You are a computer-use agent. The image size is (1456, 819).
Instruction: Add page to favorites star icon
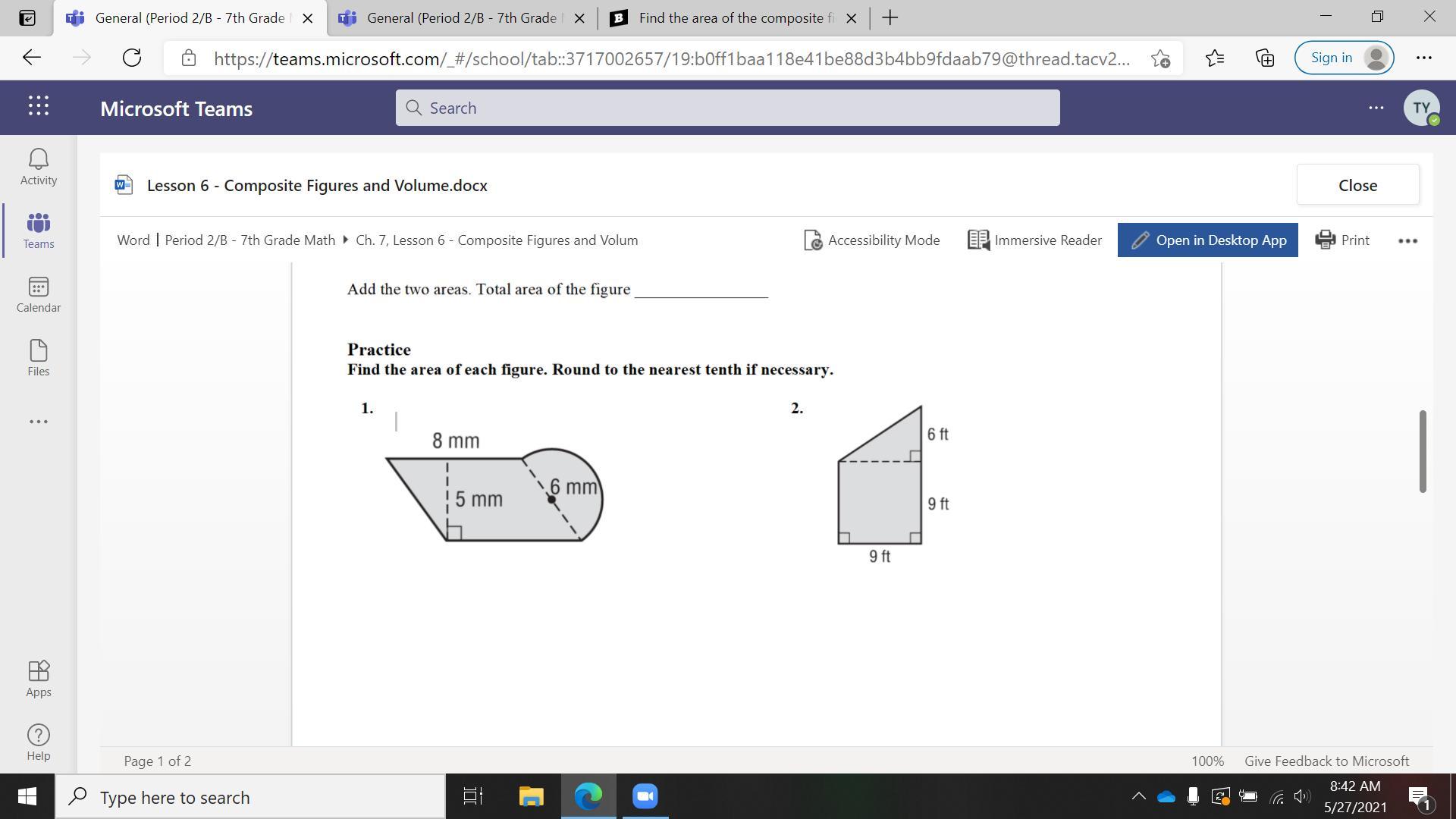tap(1160, 58)
